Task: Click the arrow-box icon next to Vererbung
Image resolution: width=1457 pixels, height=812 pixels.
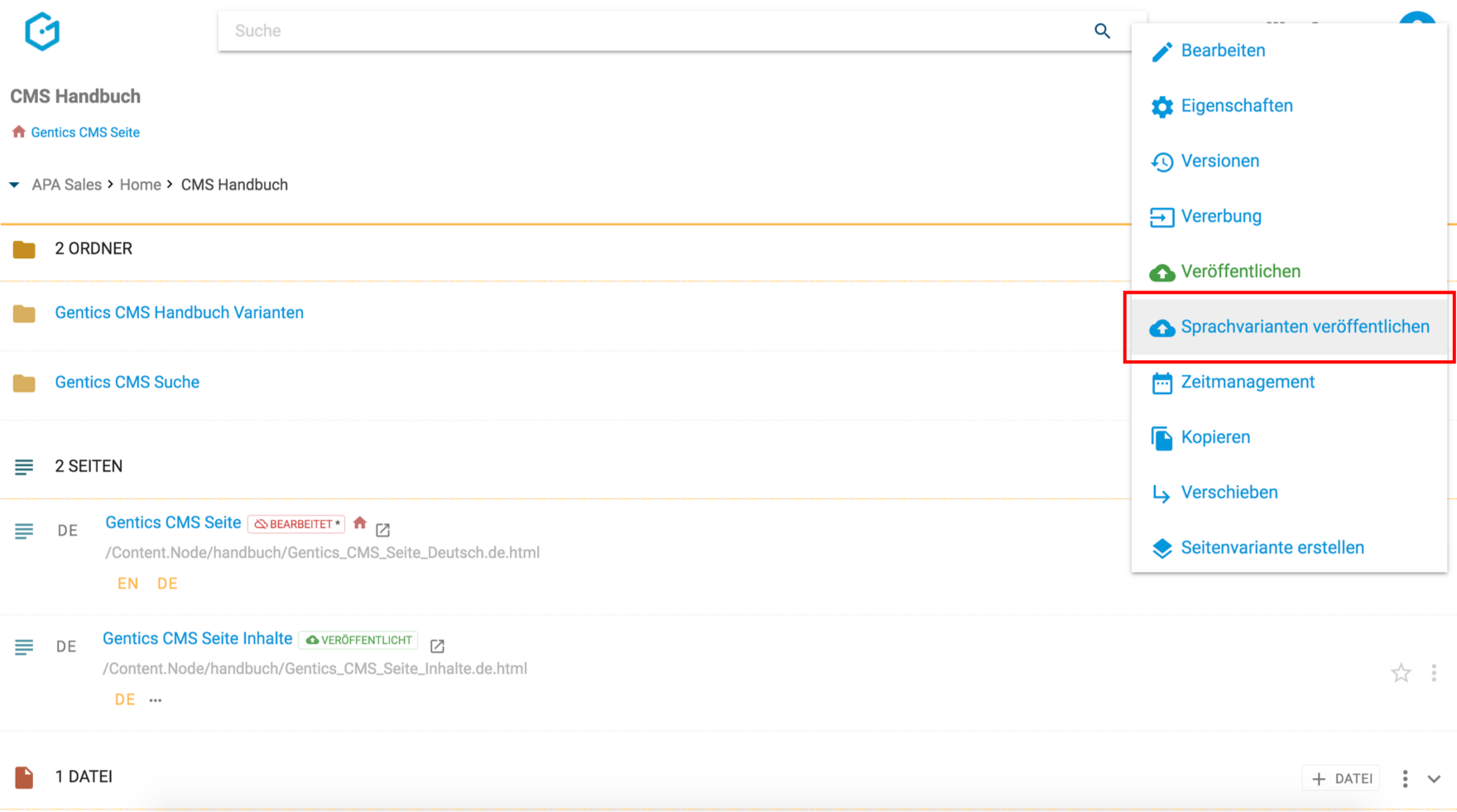Action: (1161, 217)
